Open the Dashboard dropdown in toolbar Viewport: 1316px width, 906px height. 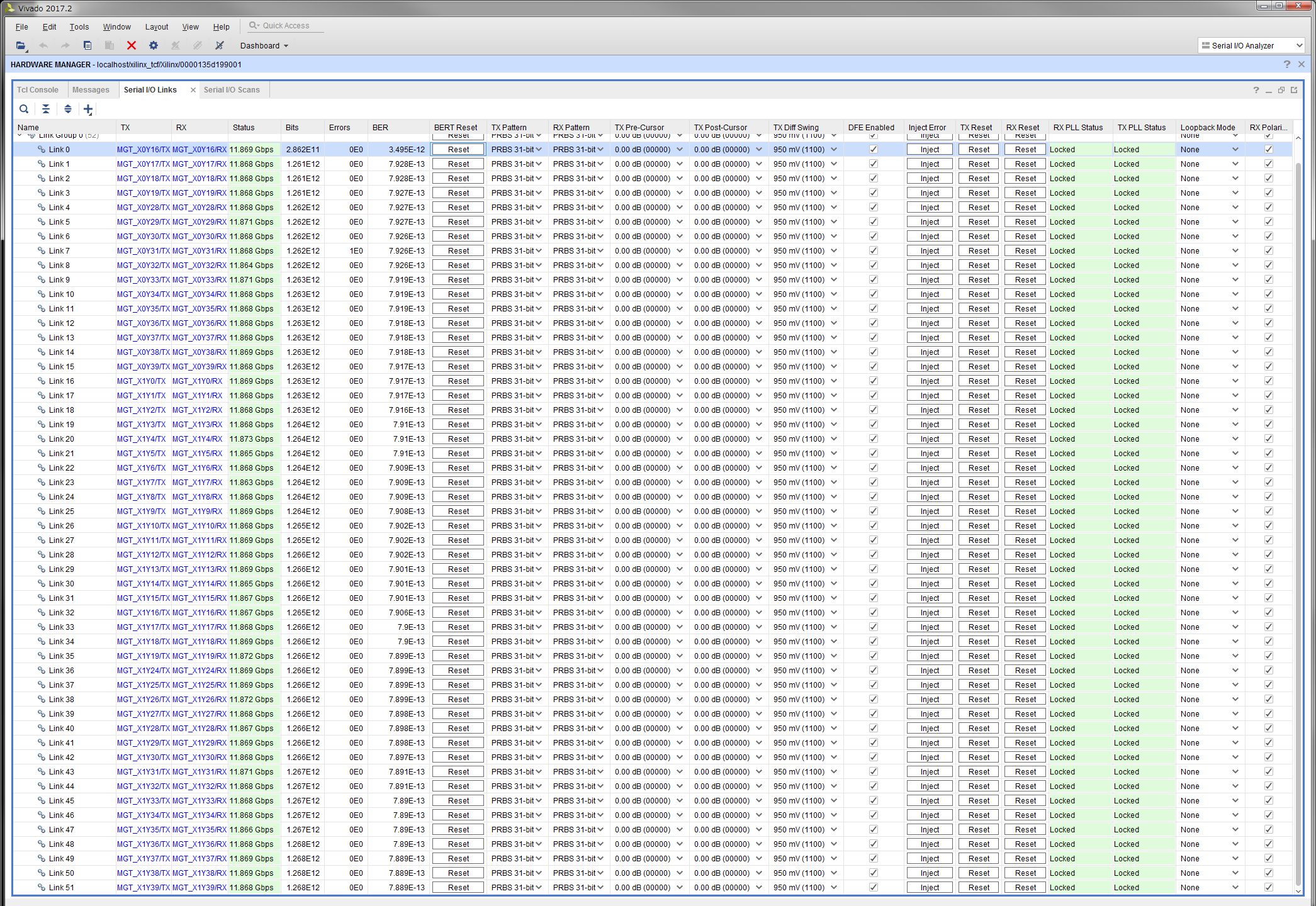coord(264,46)
